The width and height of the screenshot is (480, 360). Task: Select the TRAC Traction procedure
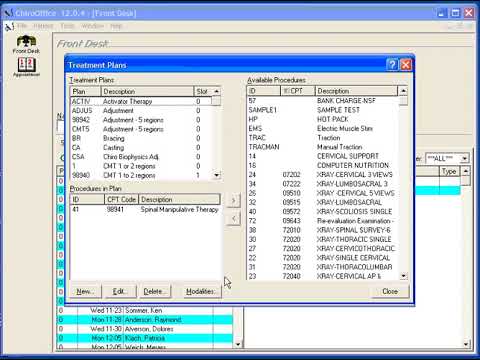point(323,138)
